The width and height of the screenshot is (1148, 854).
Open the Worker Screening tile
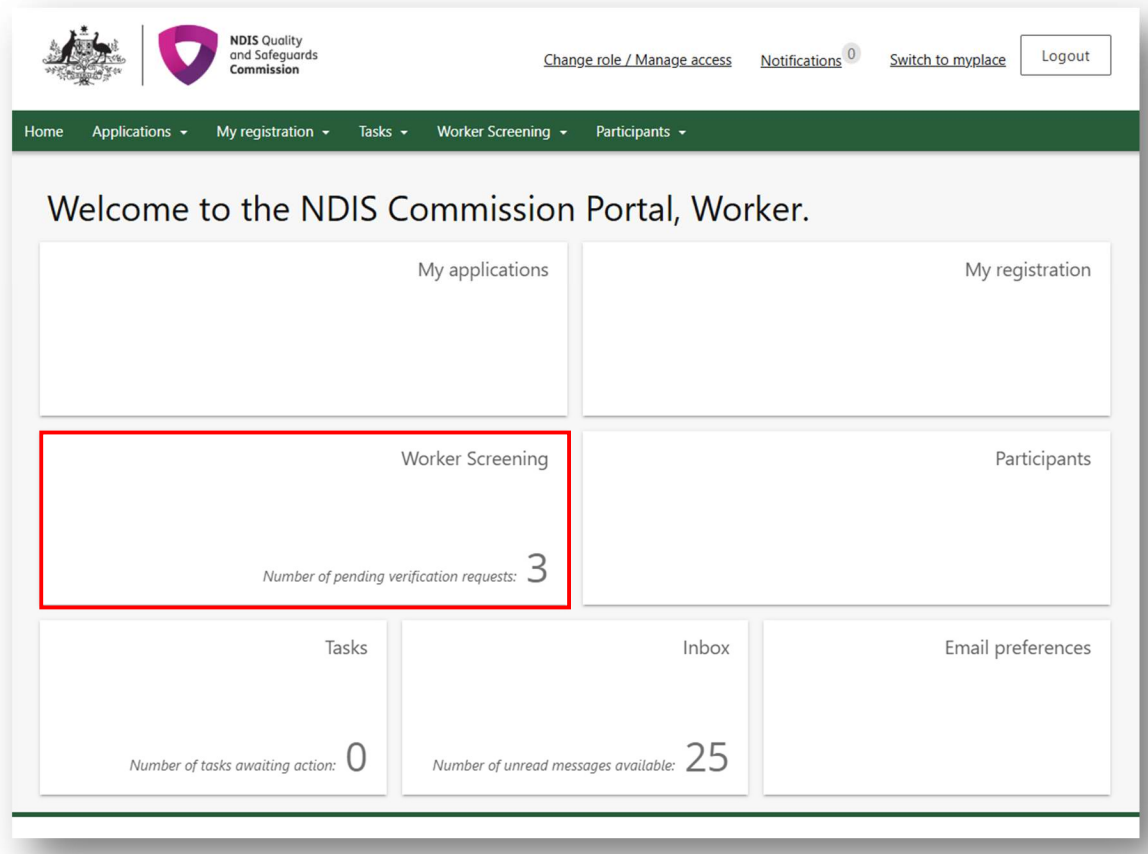tap(304, 518)
